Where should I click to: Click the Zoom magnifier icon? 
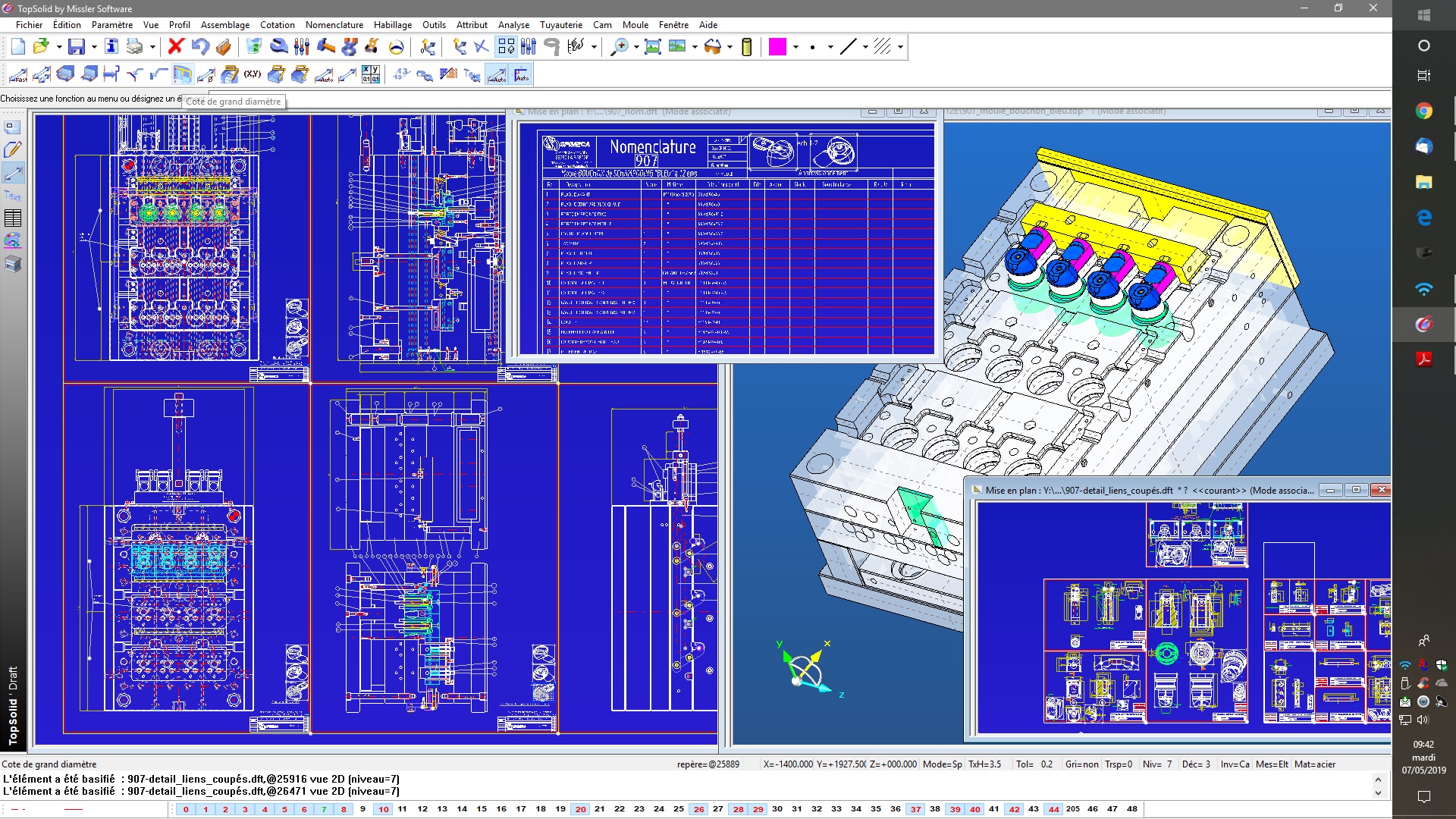click(620, 47)
